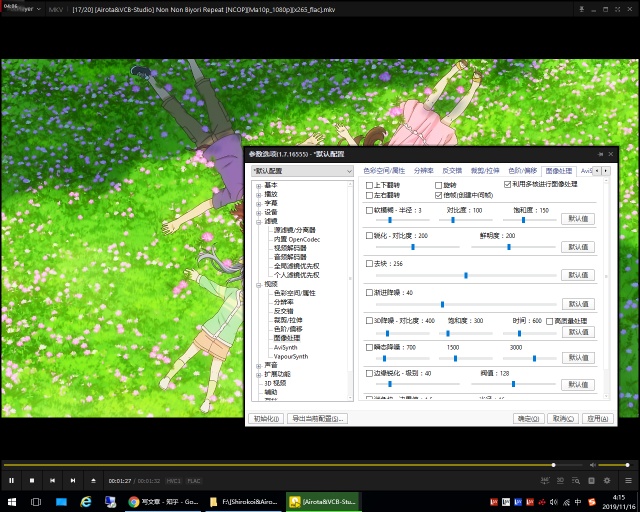This screenshot has width=640, height=512.
Task: Enable the 左右翻转 horizontal flip checkbox
Action: point(369,195)
